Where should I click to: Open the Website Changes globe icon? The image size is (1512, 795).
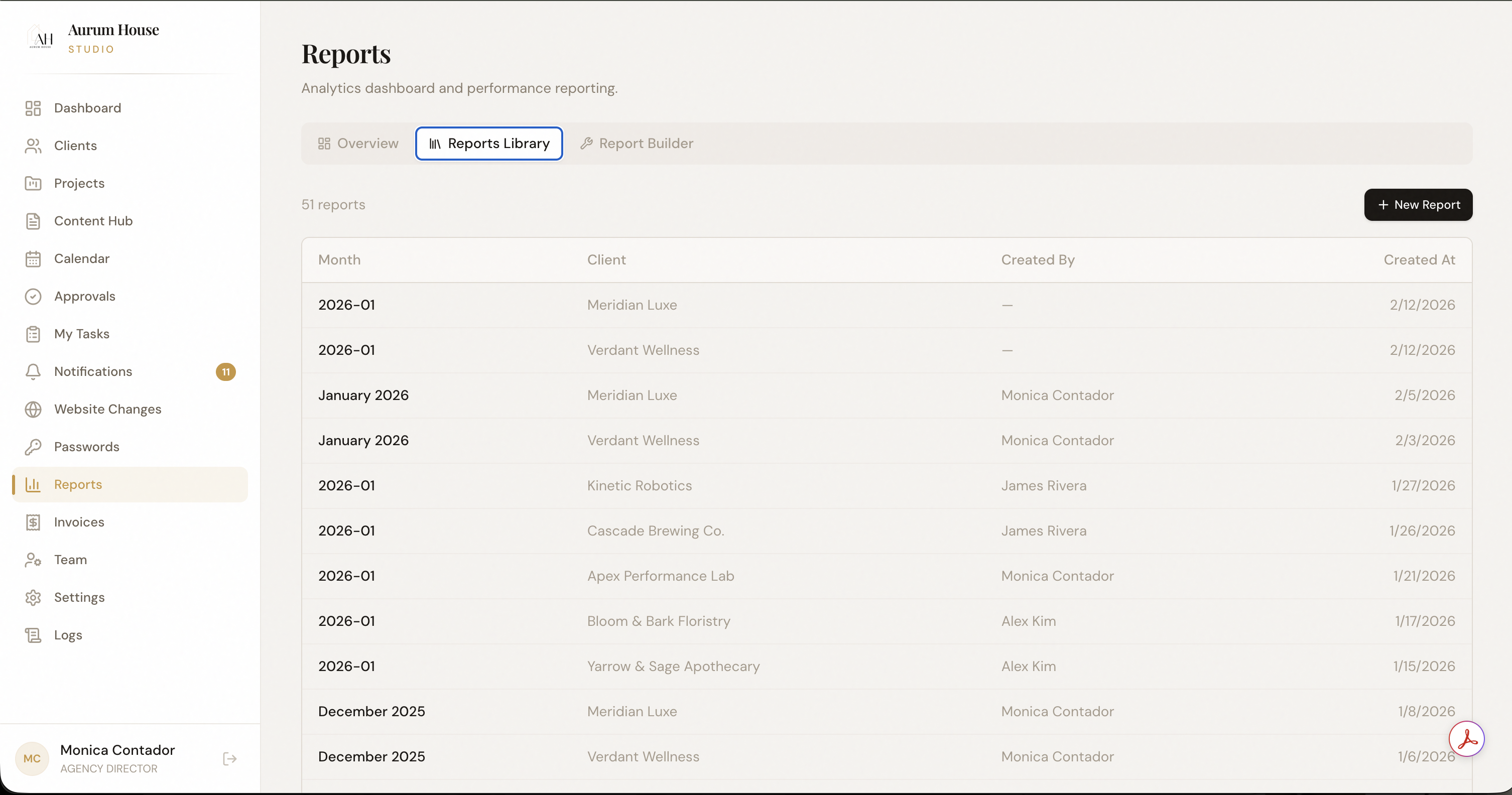(34, 409)
